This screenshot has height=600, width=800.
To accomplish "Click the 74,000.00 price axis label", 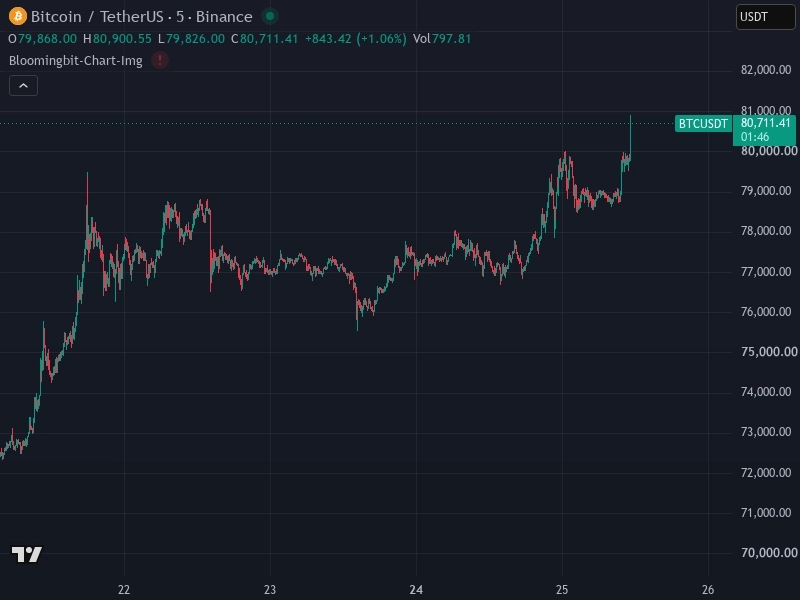I will pos(766,392).
